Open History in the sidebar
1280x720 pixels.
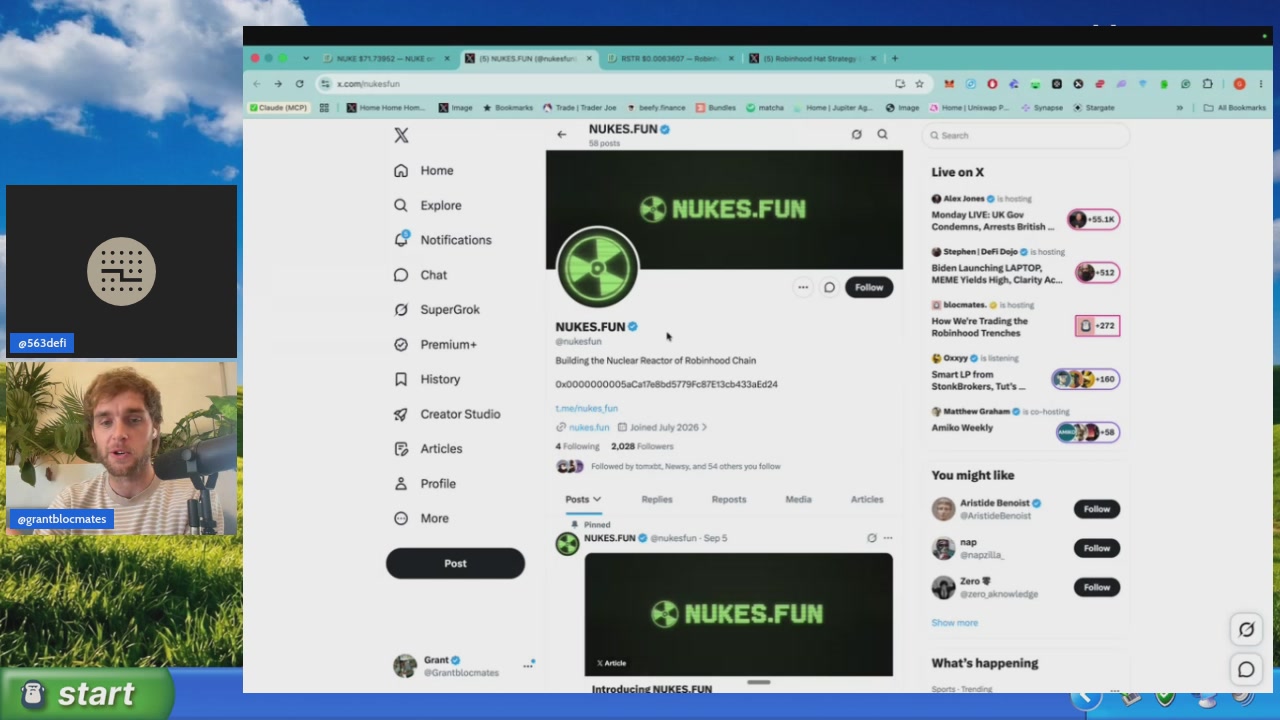click(x=426, y=379)
